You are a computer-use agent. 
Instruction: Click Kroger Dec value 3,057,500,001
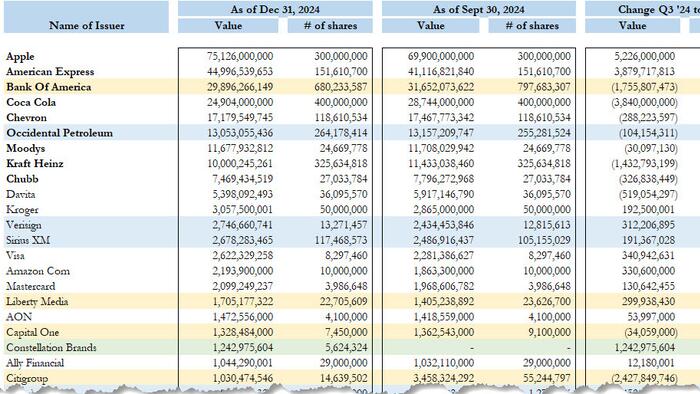pyautogui.click(x=242, y=209)
